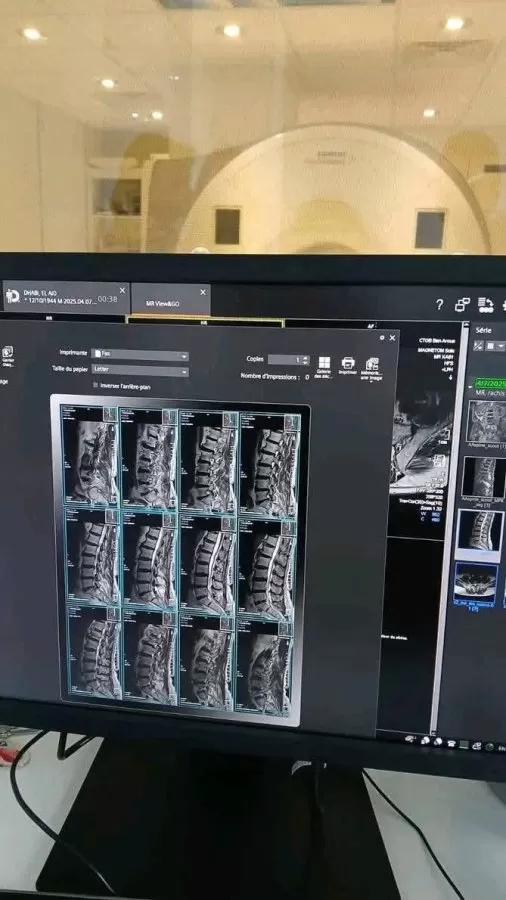506x900 pixels.
Task: Expand the Taille du papier dropdown
Action: point(140,371)
